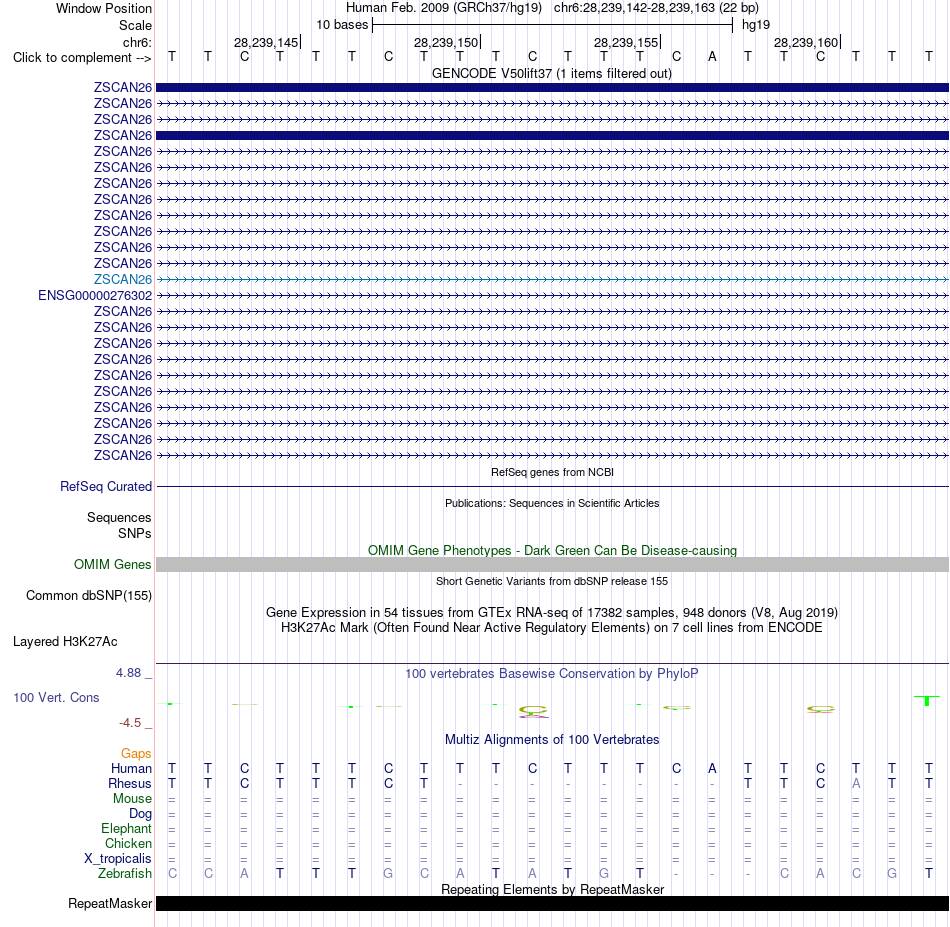
Task: Click the Mouse species label
Action: coord(132,799)
